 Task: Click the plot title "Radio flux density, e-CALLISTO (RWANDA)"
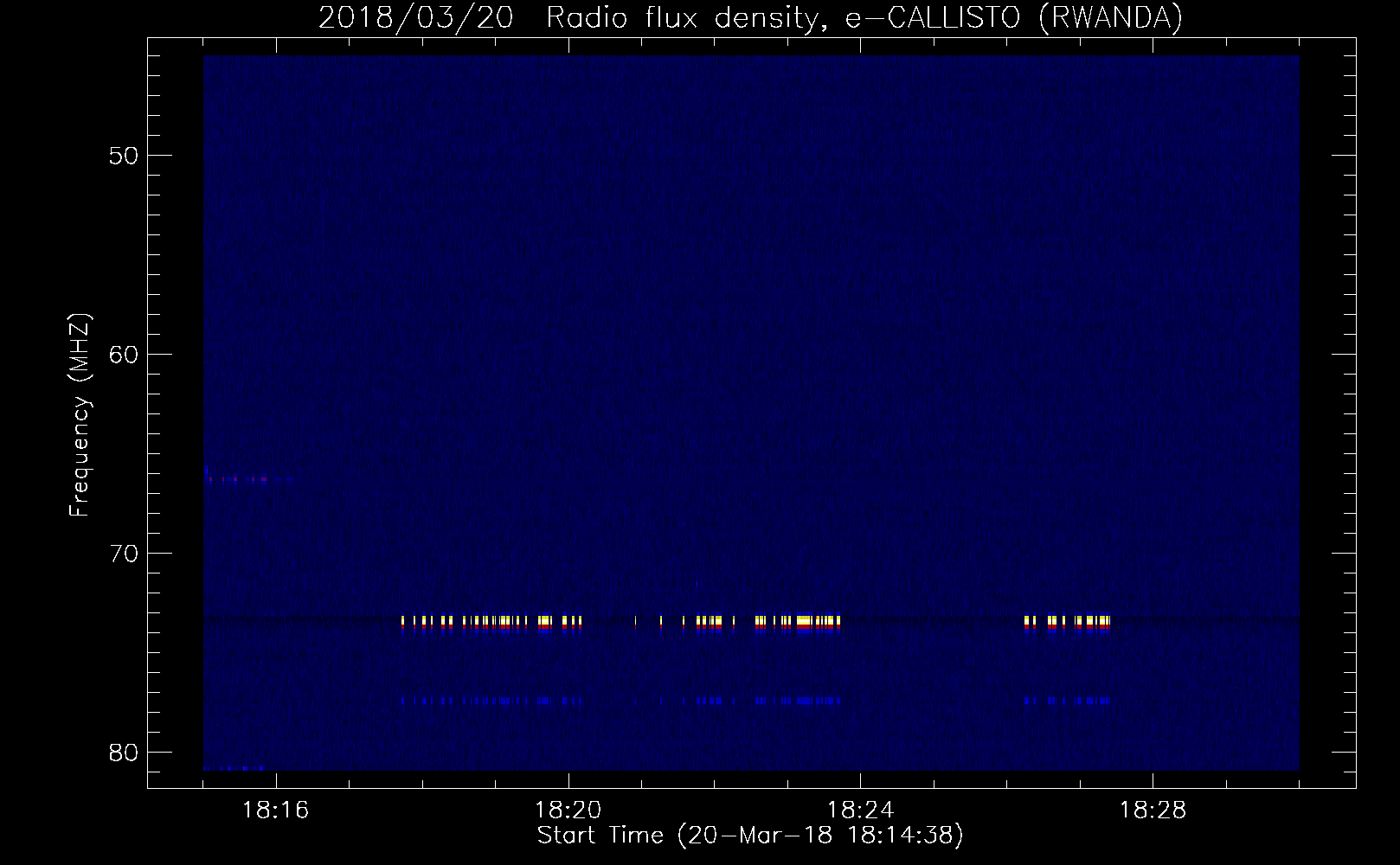864,17
